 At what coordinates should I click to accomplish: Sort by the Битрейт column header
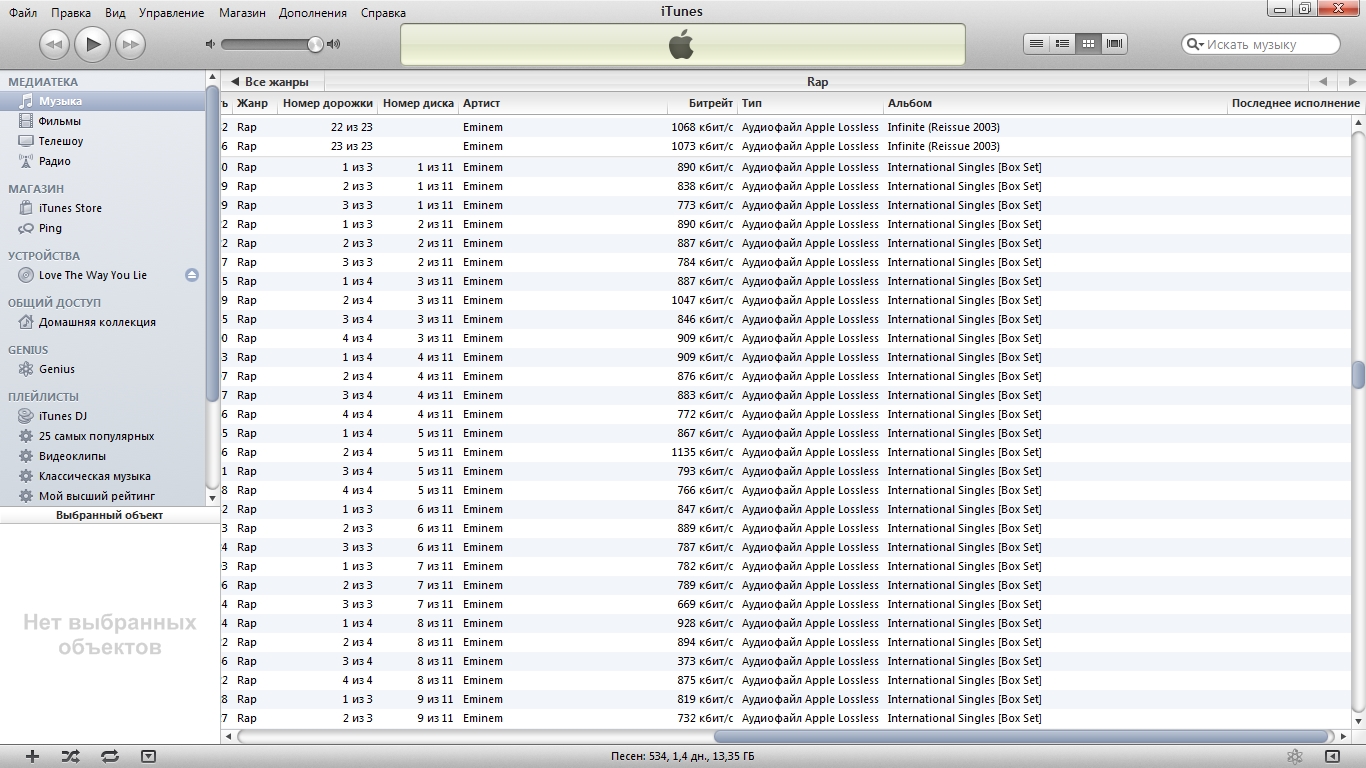pyautogui.click(x=702, y=103)
